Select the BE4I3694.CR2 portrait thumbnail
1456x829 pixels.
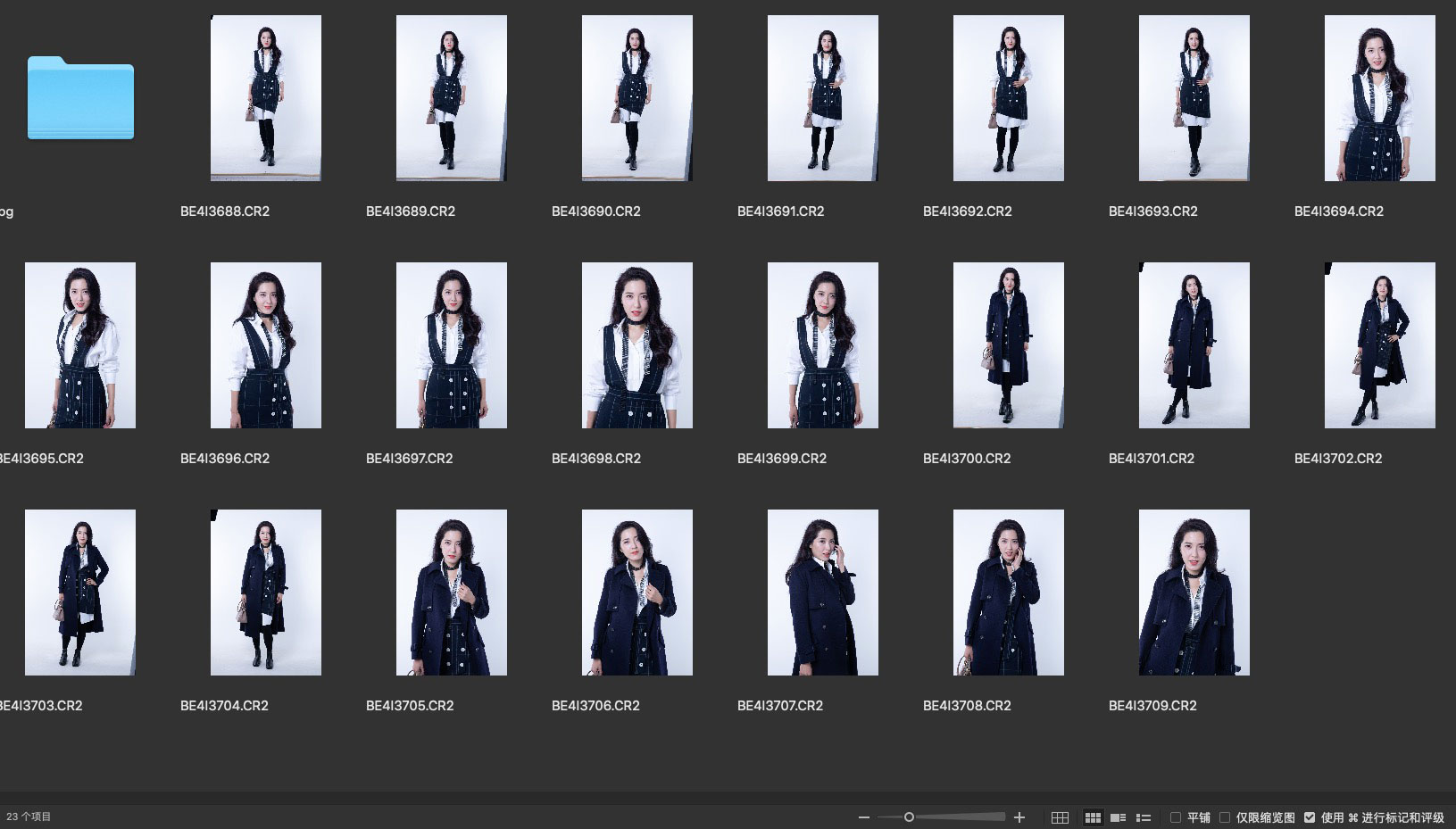click(x=1379, y=98)
